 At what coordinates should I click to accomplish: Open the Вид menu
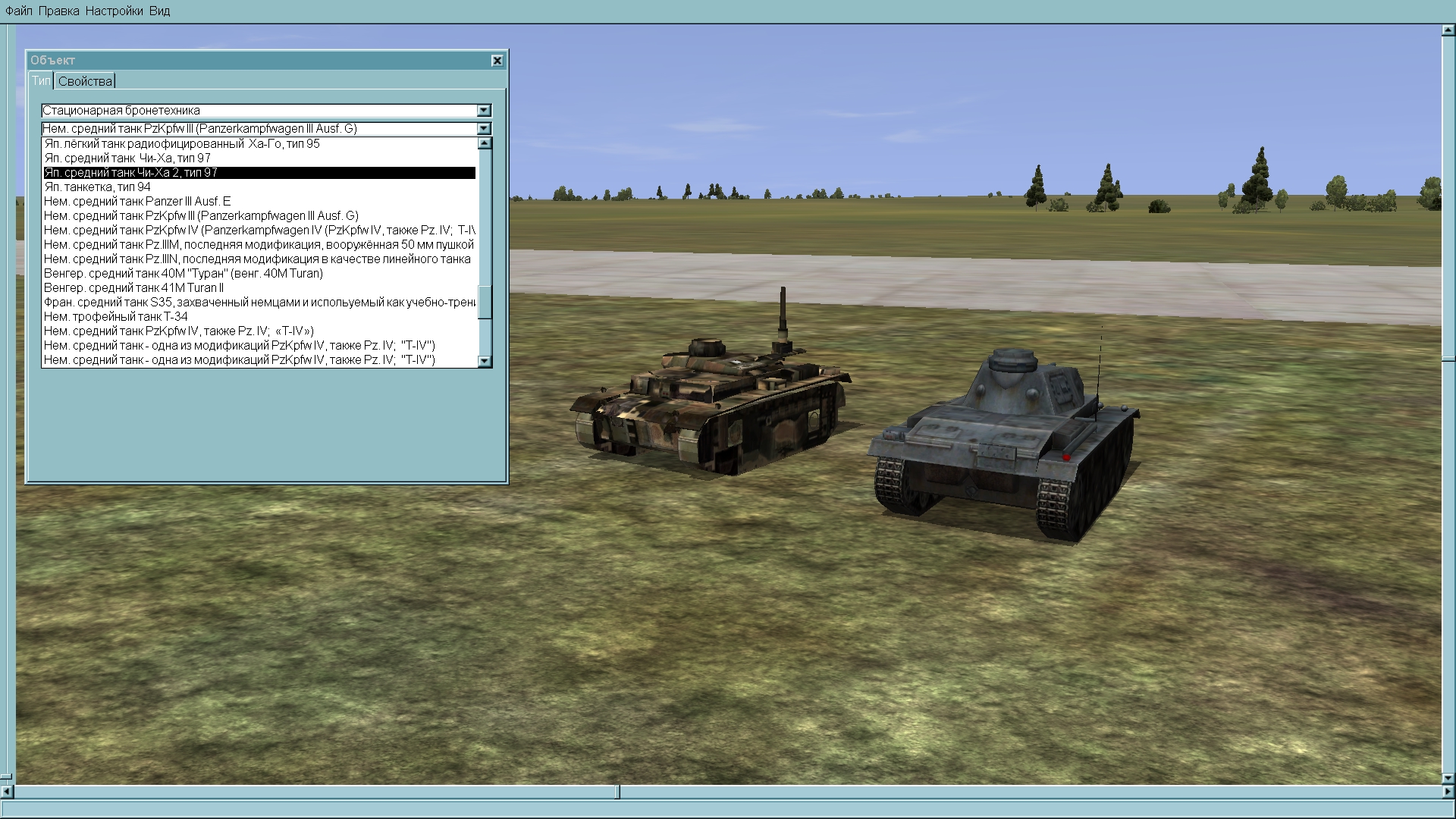(159, 11)
